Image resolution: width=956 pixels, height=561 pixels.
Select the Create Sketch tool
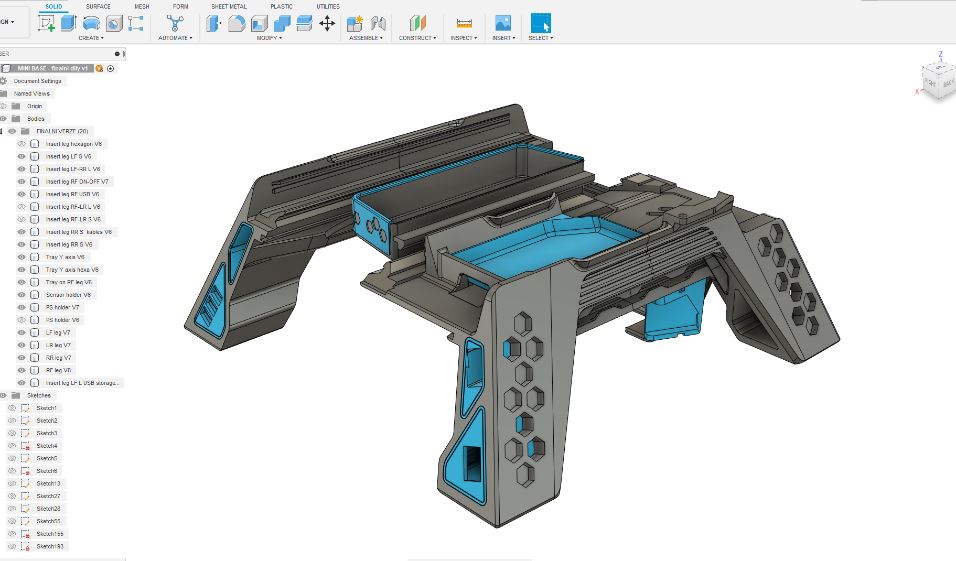[46, 24]
